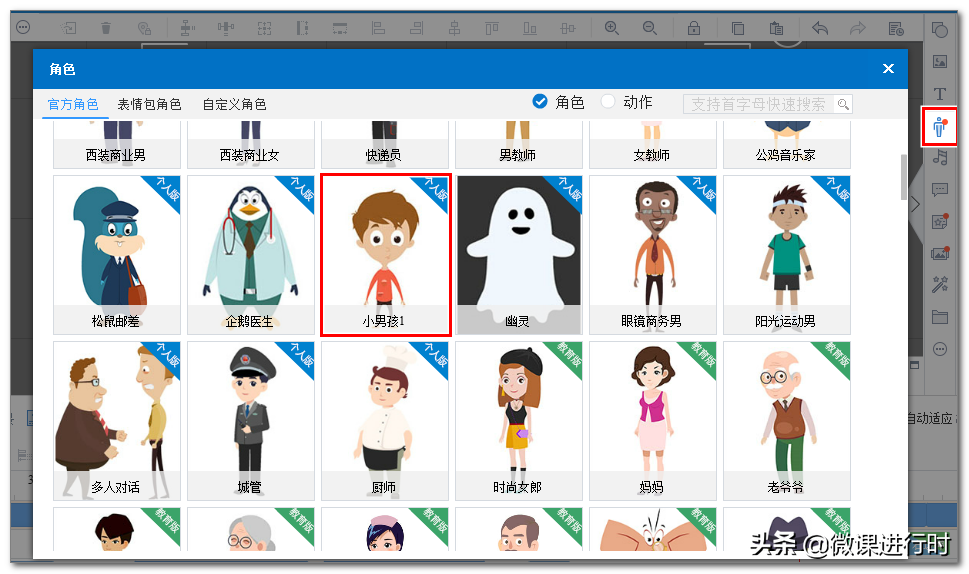The width and height of the screenshot is (969, 574).
Task: Select the 西装商业男 character card
Action: [117, 145]
